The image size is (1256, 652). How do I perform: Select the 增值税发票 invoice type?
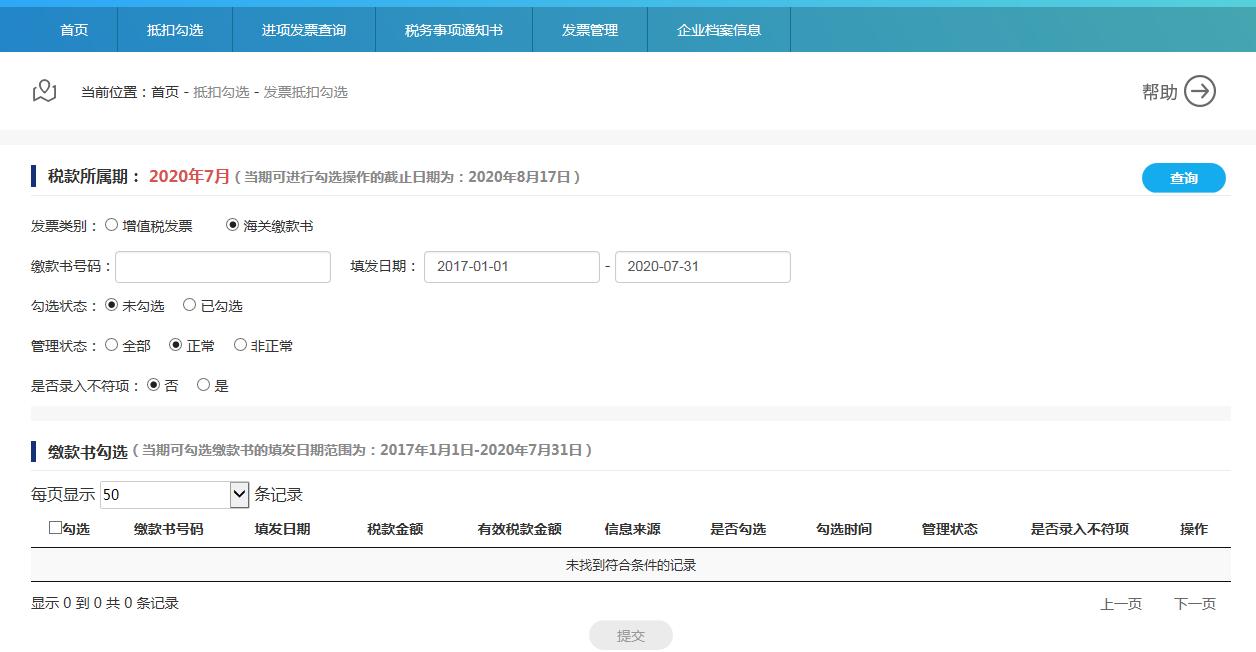111,225
